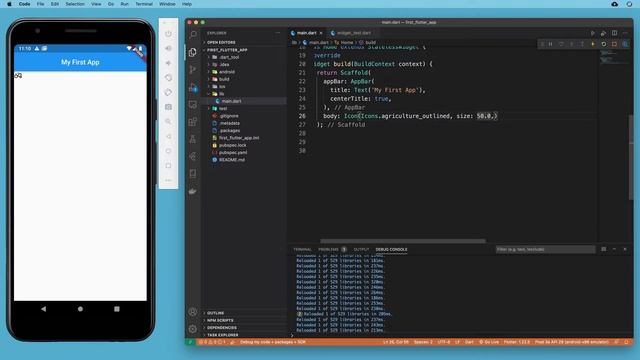Viewport: 640px width, 360px height.
Task: Open the emulator extended controls ellipsis
Action: click(169, 180)
